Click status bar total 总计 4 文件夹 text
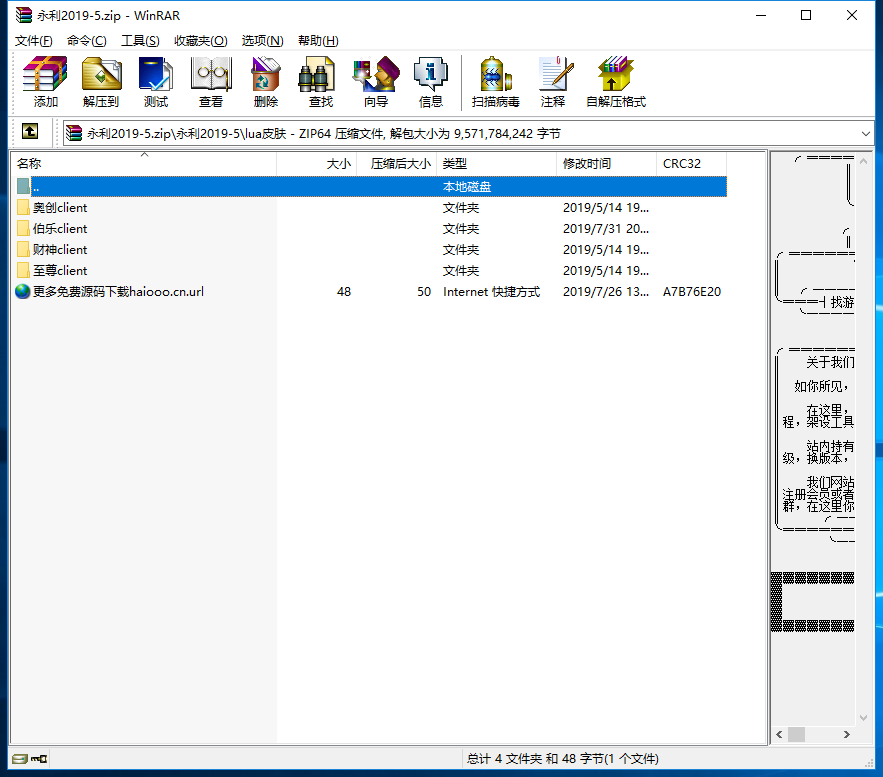883x777 pixels. pyautogui.click(x=562, y=759)
